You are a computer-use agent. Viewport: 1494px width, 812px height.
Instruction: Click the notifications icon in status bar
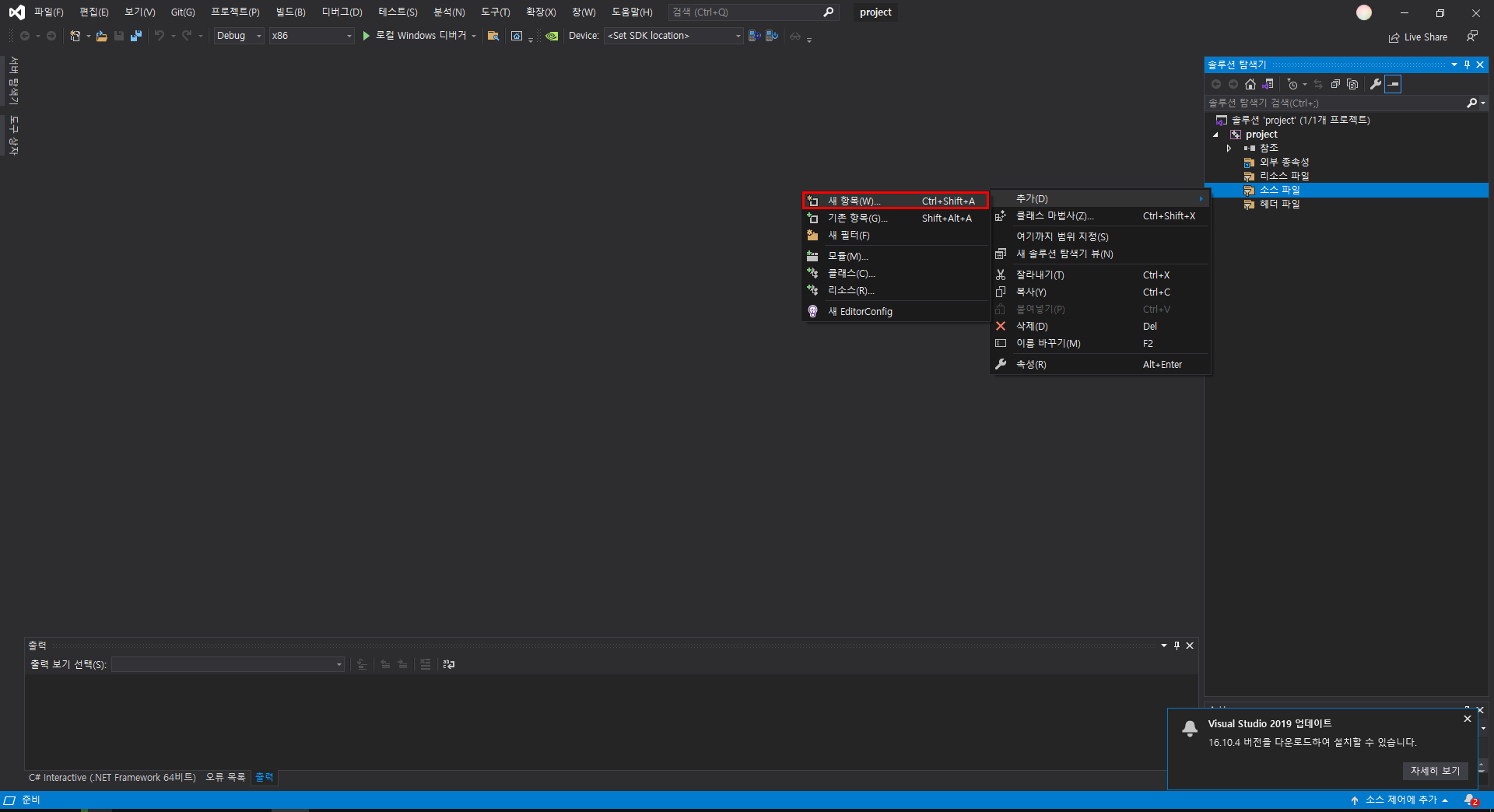(x=1471, y=800)
